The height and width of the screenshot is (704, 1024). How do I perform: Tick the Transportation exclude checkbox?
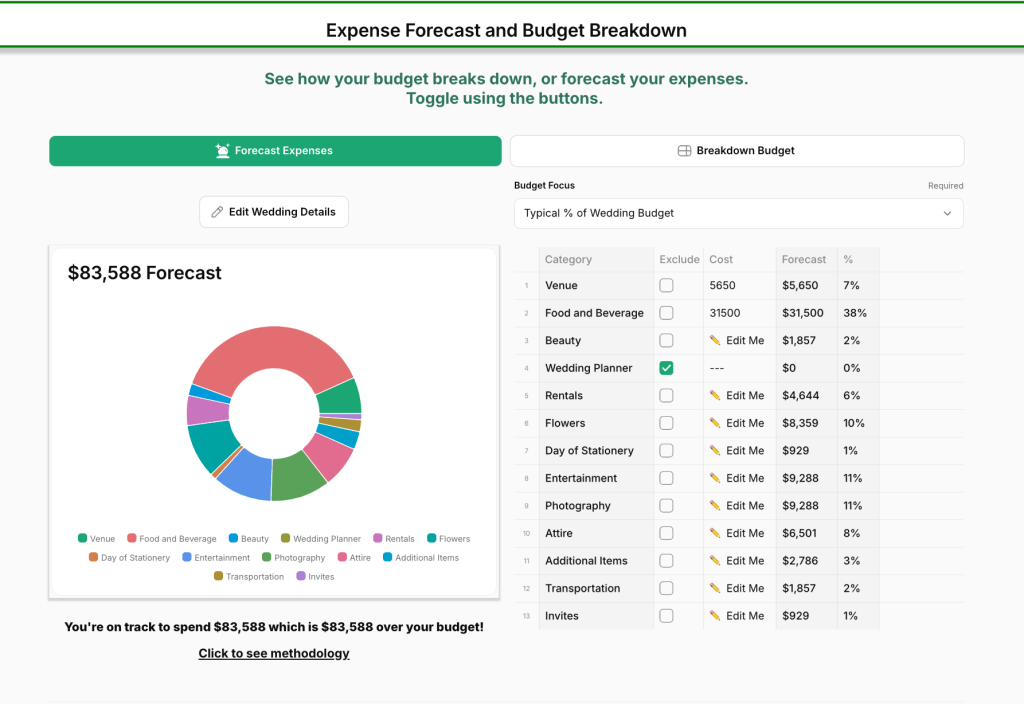tap(667, 588)
